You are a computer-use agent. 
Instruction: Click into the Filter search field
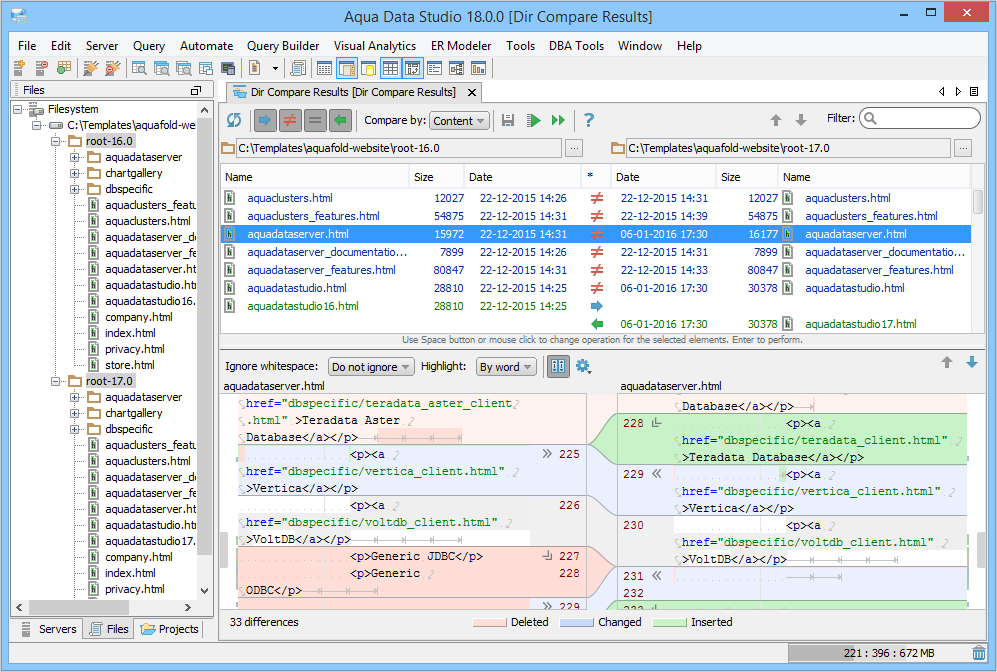(925, 118)
